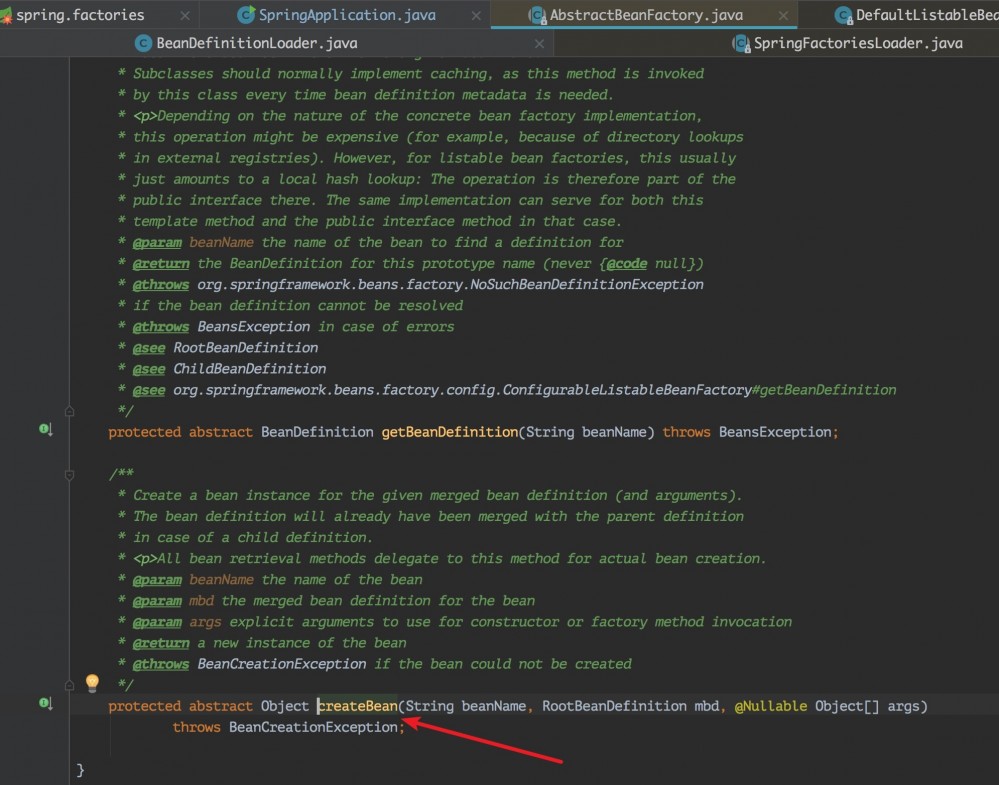
Task: Click the implementations gutter icon beside createBean
Action: click(x=44, y=703)
